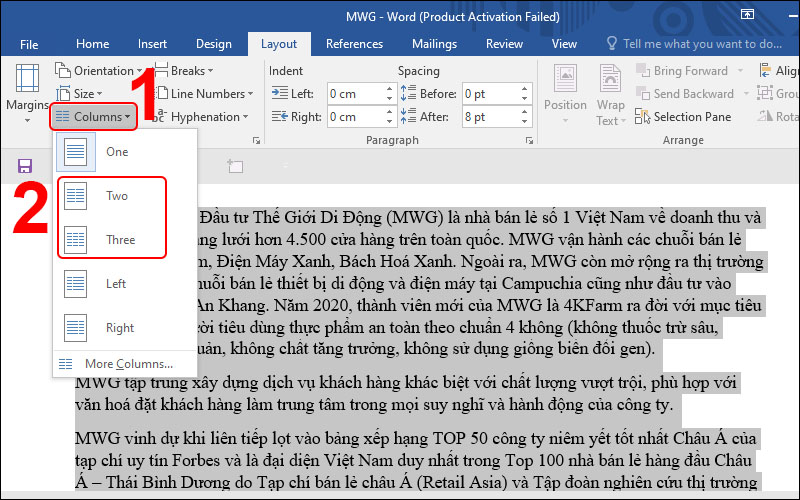Open Page Setup dialog launcher
The height and width of the screenshot is (500, 800).
256,140
